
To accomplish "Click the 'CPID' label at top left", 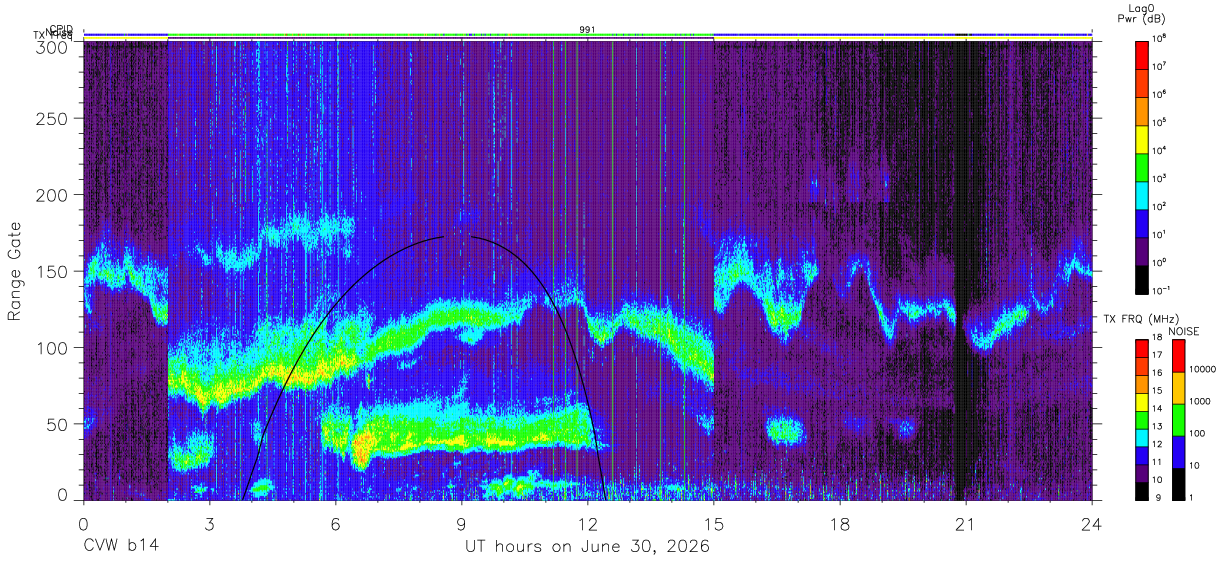I will click(x=61, y=30).
